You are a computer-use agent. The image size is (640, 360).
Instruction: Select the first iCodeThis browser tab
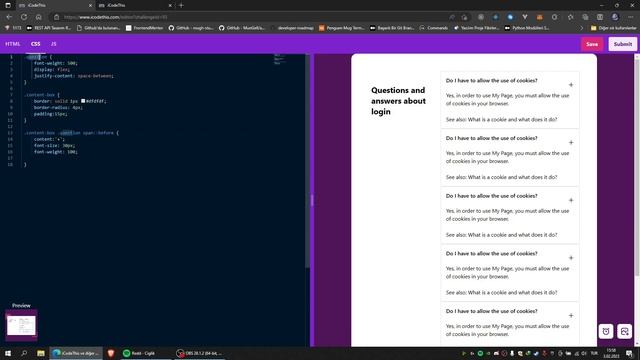pos(55,5)
